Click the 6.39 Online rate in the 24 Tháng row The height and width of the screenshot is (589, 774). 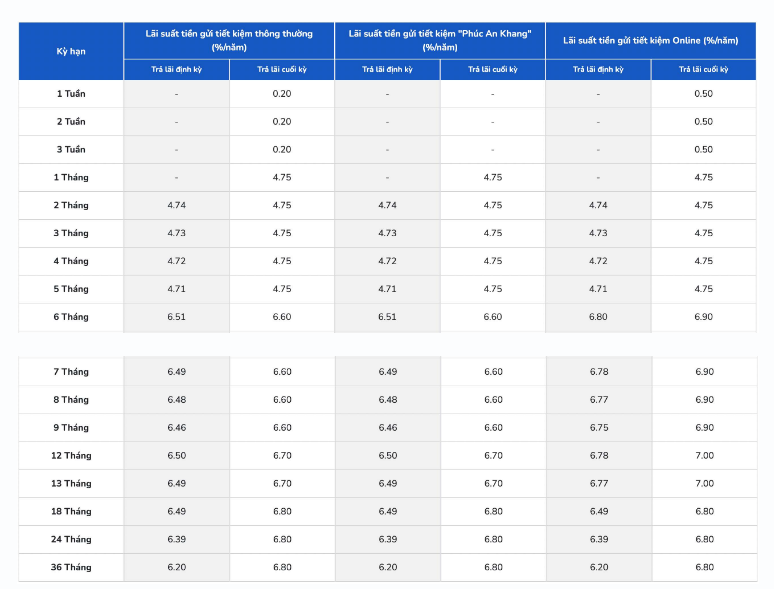coord(598,540)
